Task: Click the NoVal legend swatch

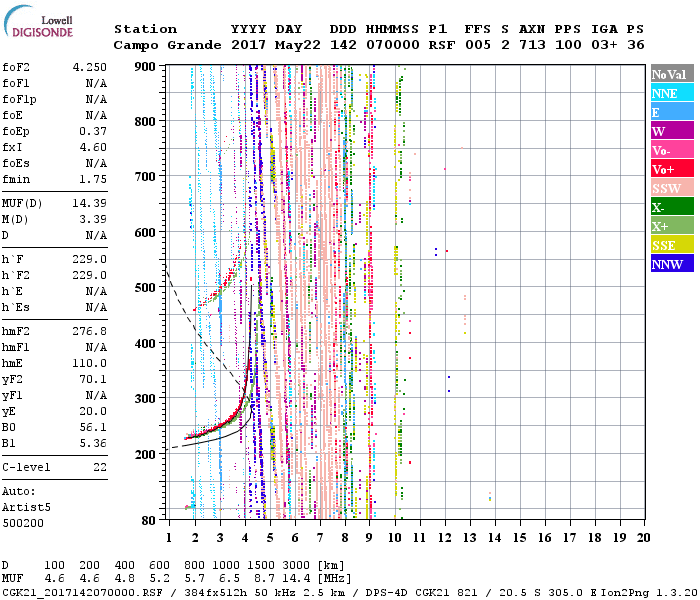Action: coord(671,74)
